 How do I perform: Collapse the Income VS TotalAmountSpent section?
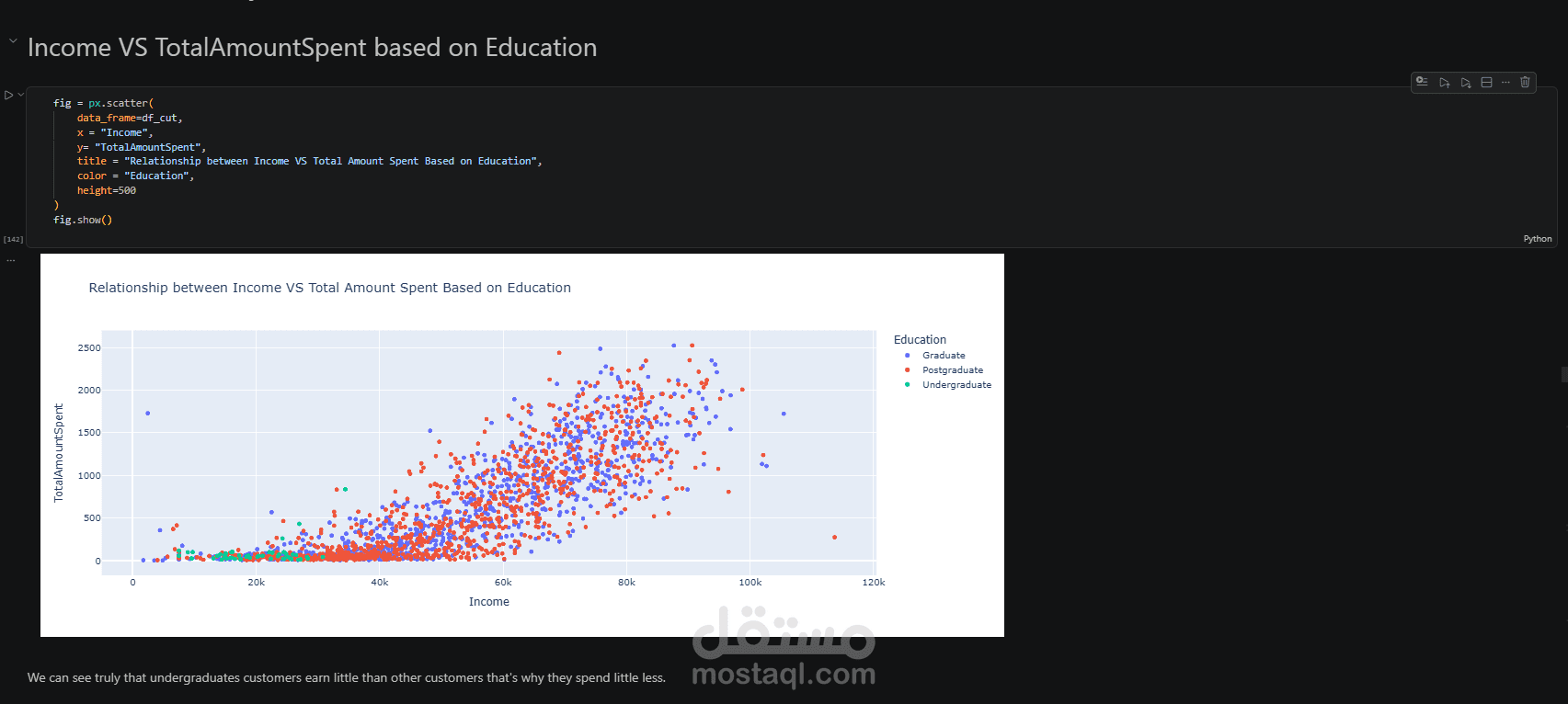[x=13, y=41]
